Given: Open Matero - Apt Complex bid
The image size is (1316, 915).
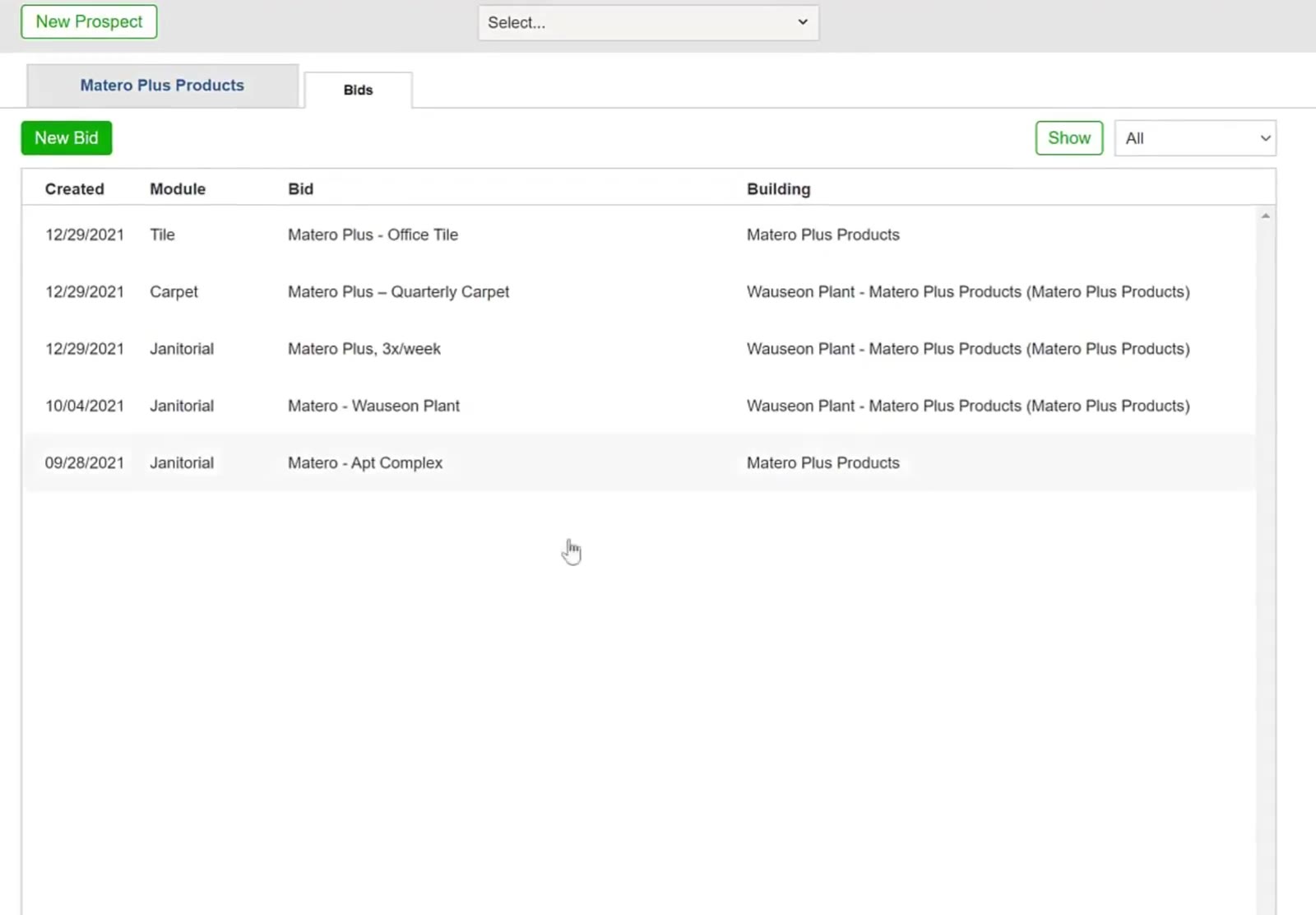Looking at the screenshot, I should click(365, 463).
